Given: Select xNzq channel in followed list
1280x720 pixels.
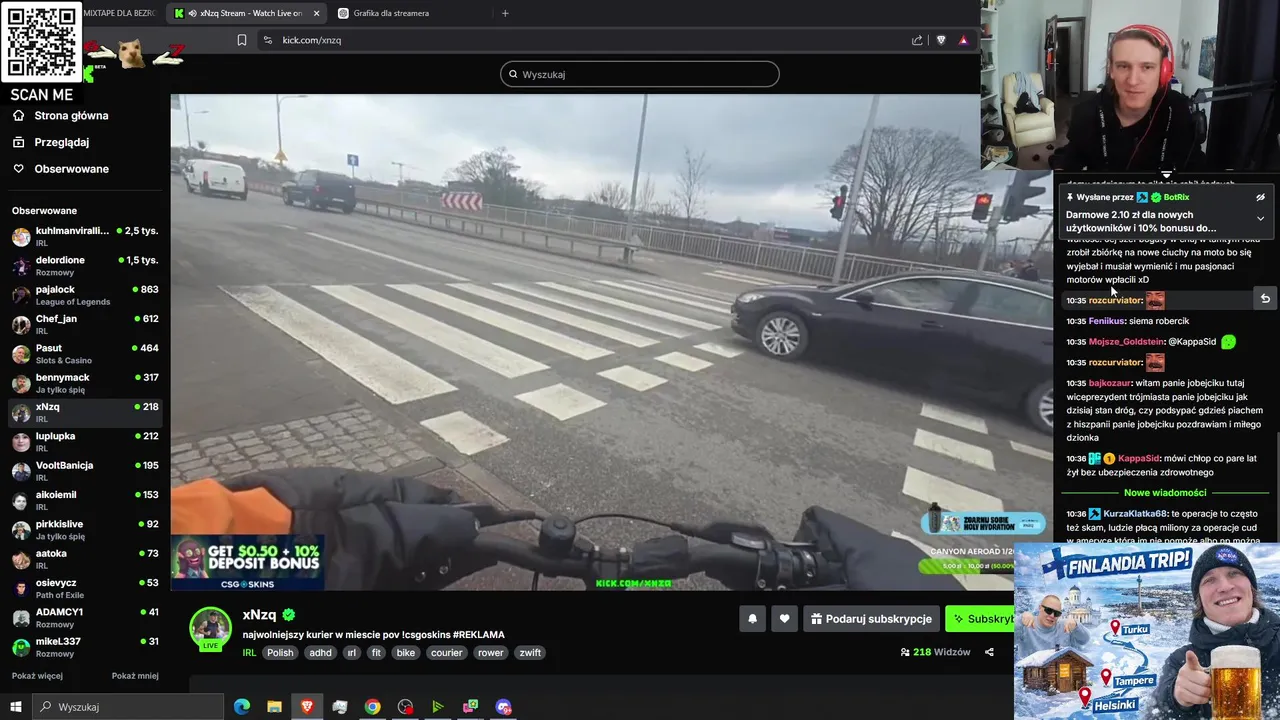Looking at the screenshot, I should click(85, 412).
